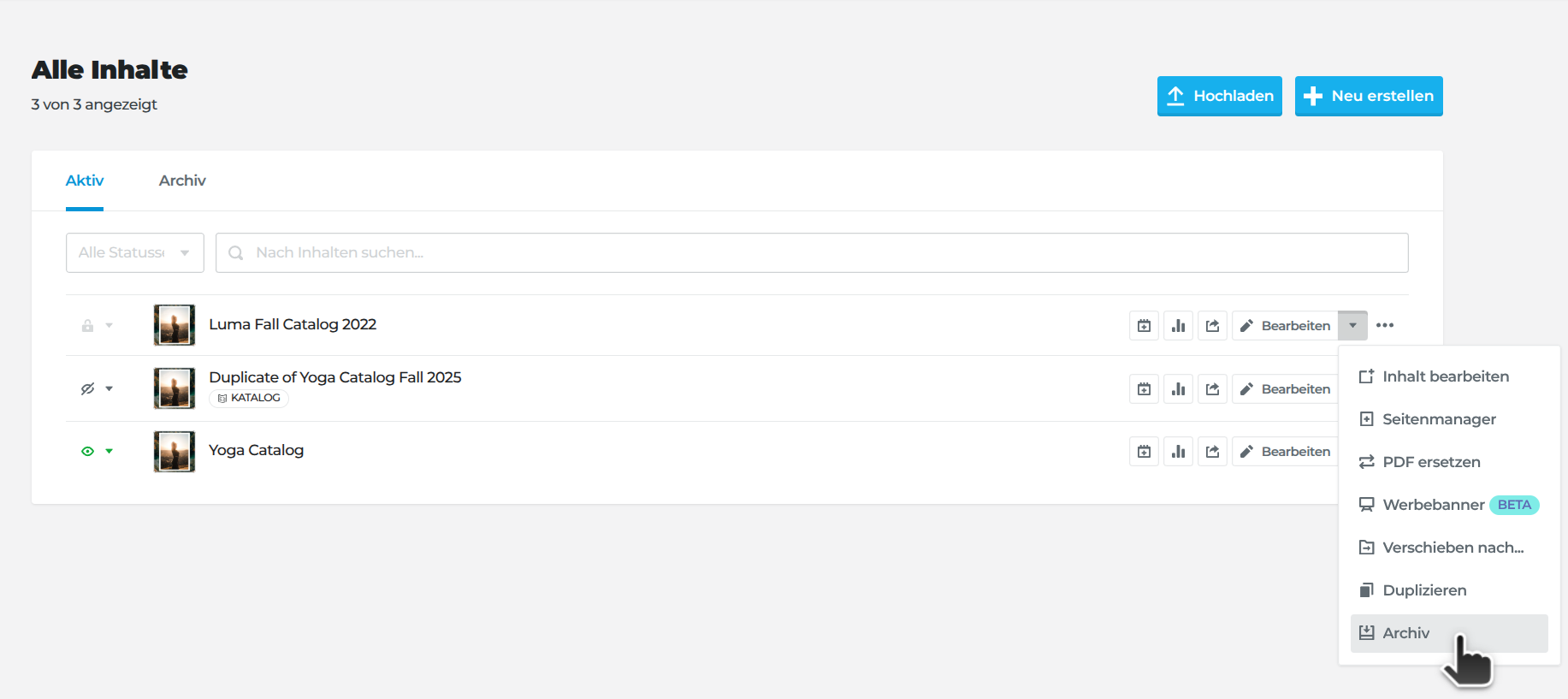1568x699 pixels.
Task: Share the Luma Fall Catalog 2022
Action: (1212, 326)
